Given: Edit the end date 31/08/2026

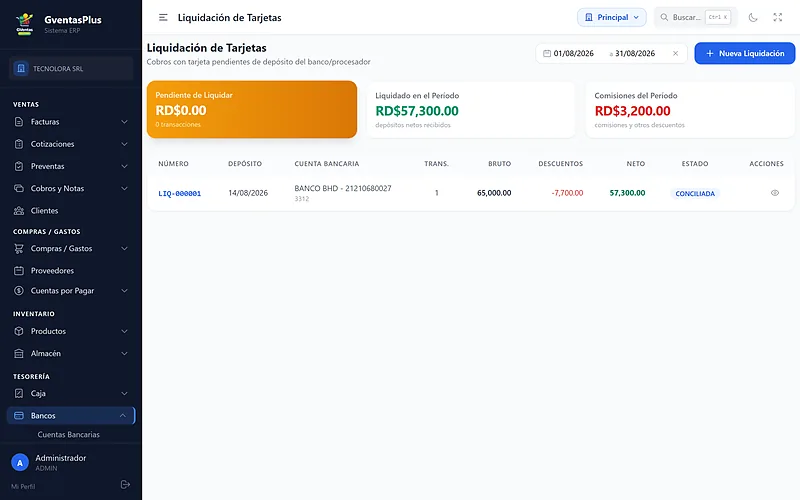Looking at the screenshot, I should coord(635,54).
